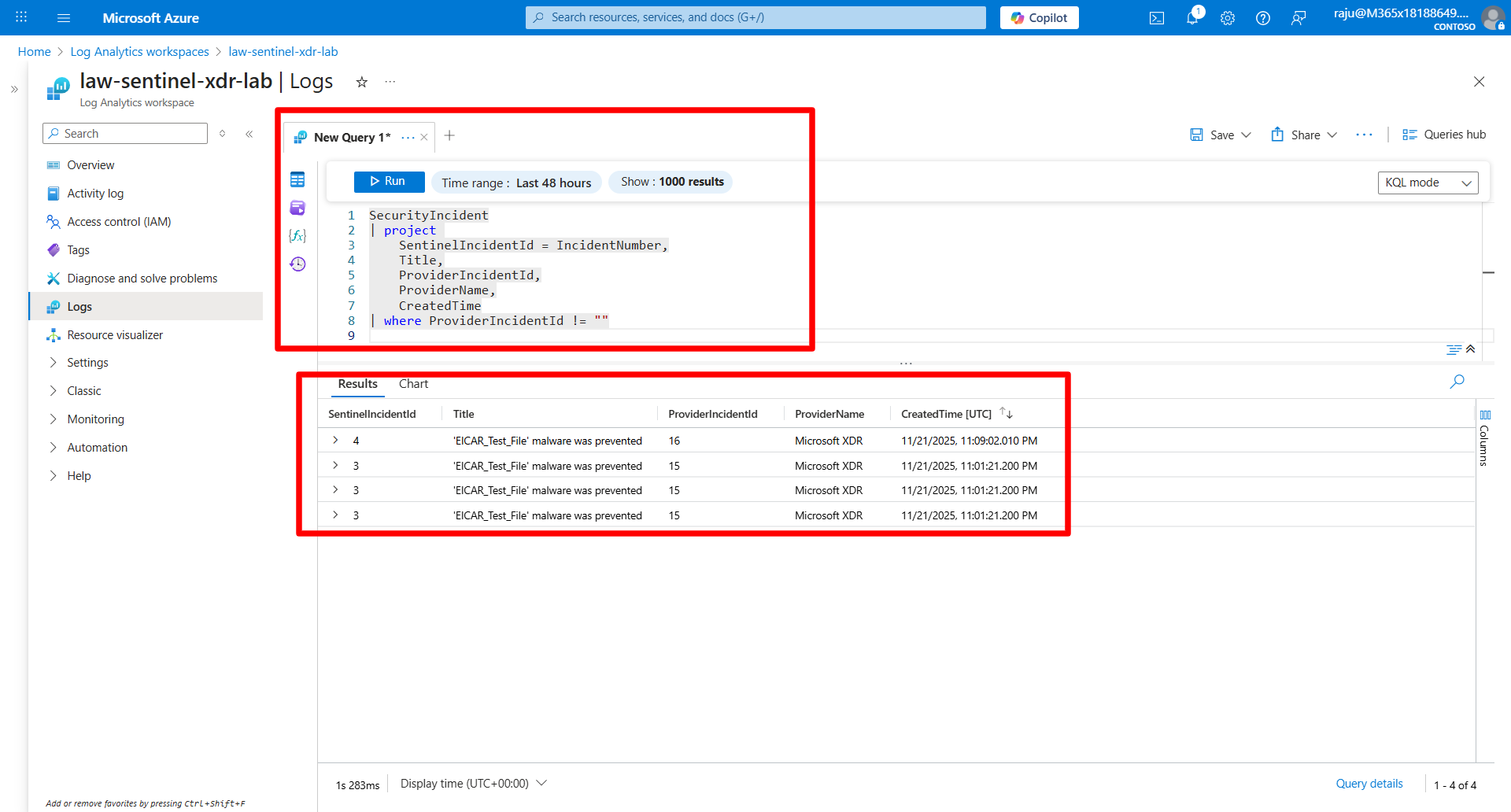Change the Time range setting

pyautogui.click(x=516, y=183)
